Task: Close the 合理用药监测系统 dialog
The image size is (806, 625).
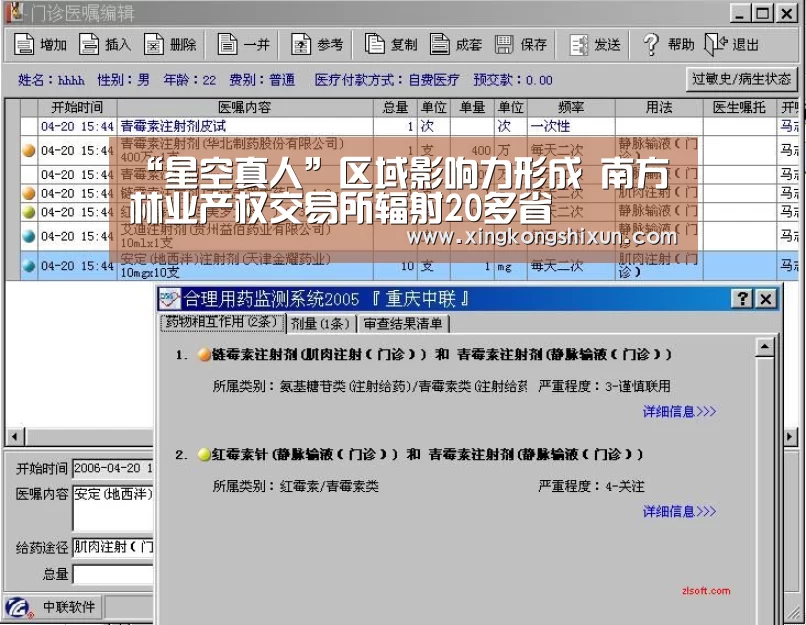Action: coord(765,298)
